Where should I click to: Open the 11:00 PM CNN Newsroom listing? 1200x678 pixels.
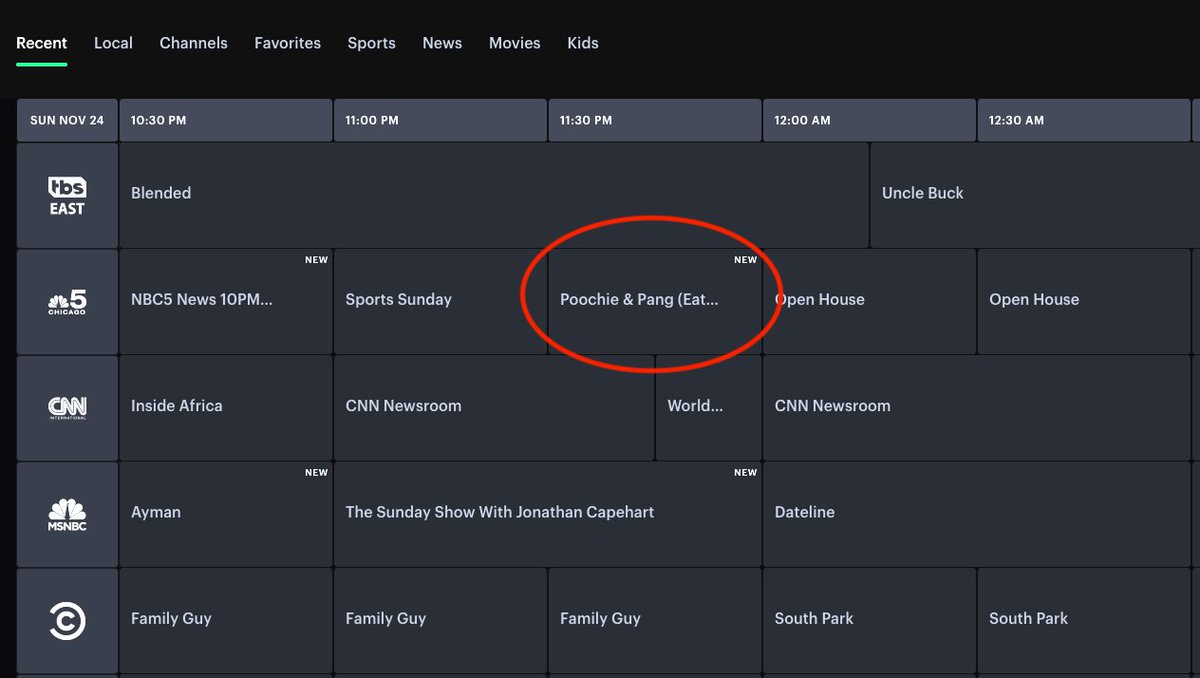(494, 408)
